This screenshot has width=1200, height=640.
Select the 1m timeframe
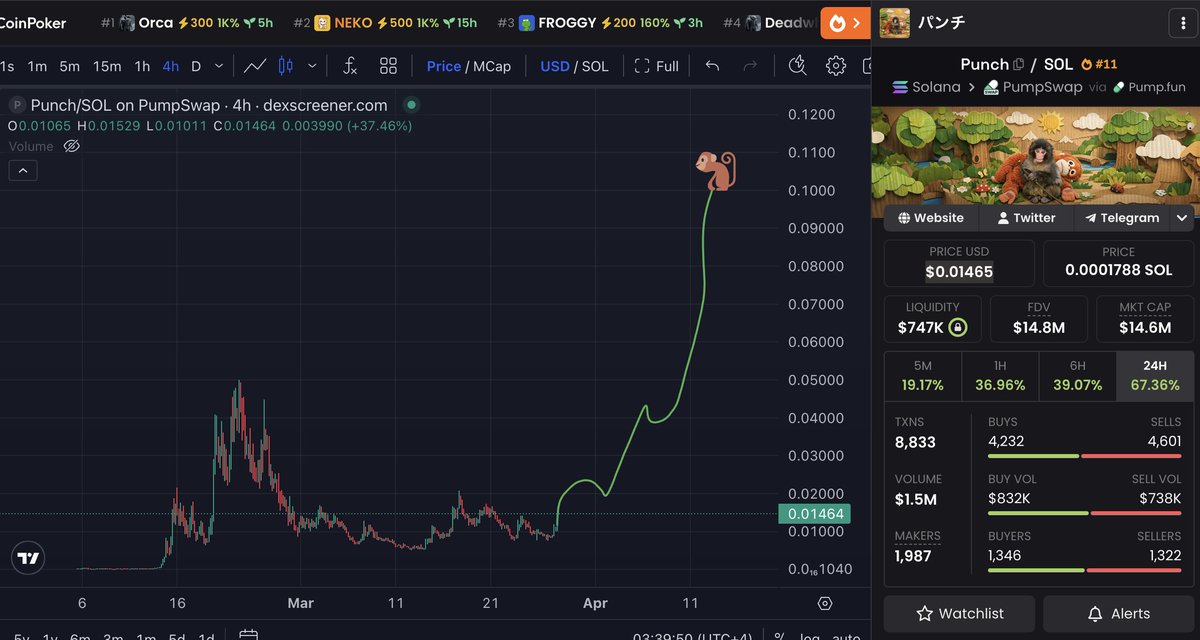37,66
